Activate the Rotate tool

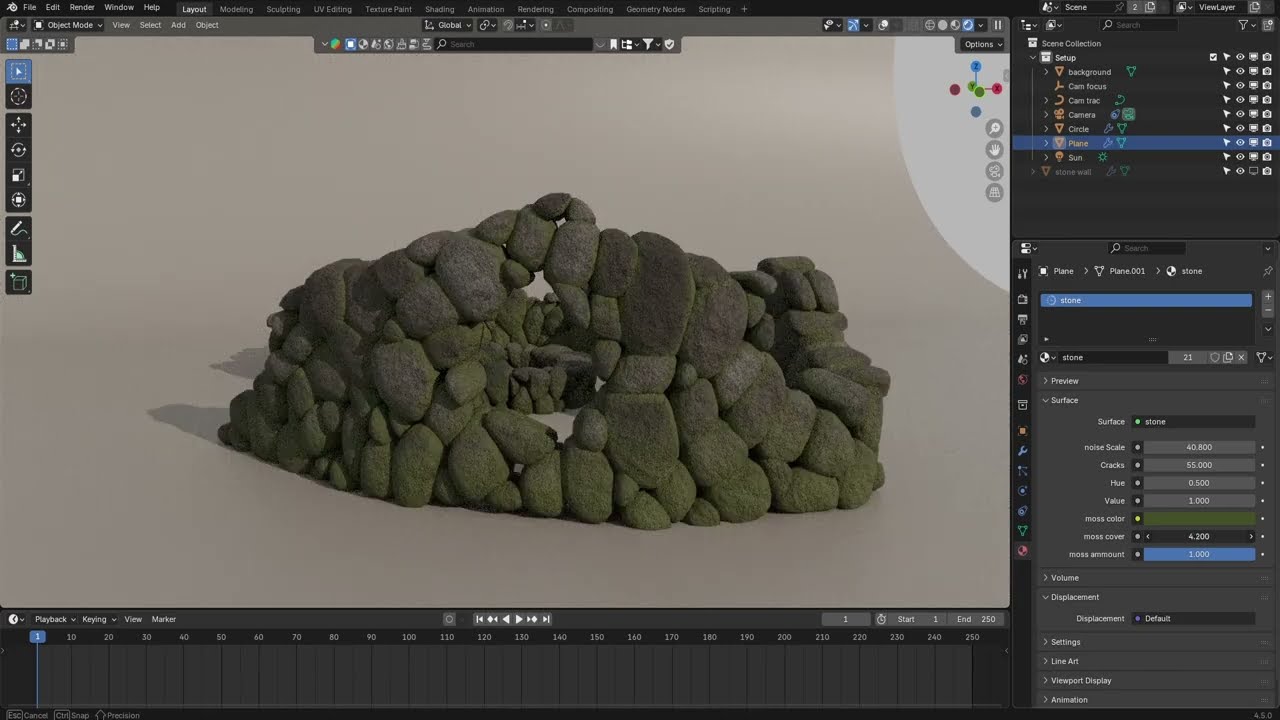click(x=18, y=149)
